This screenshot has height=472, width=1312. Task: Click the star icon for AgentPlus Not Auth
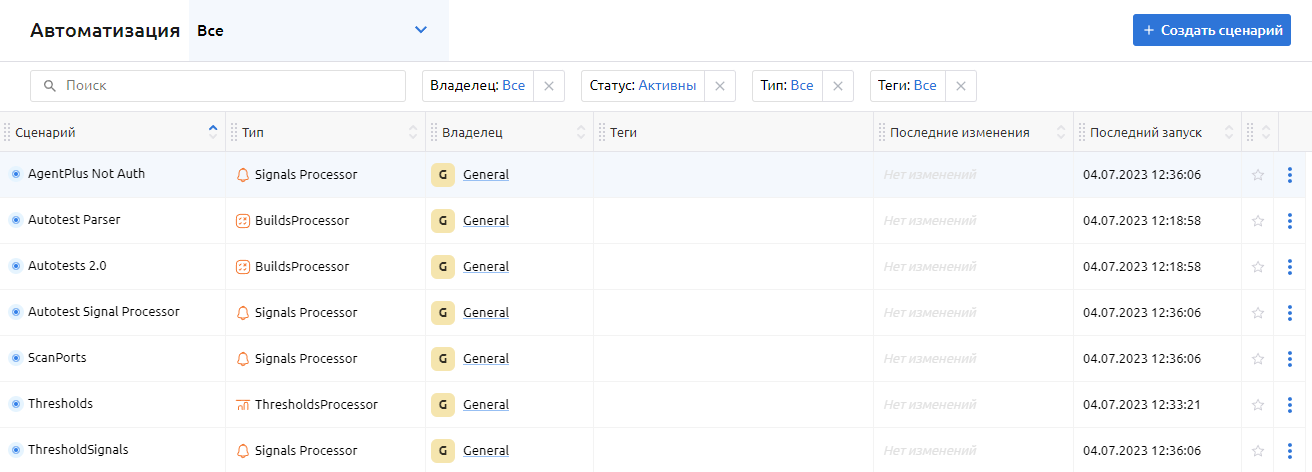coord(1258,175)
